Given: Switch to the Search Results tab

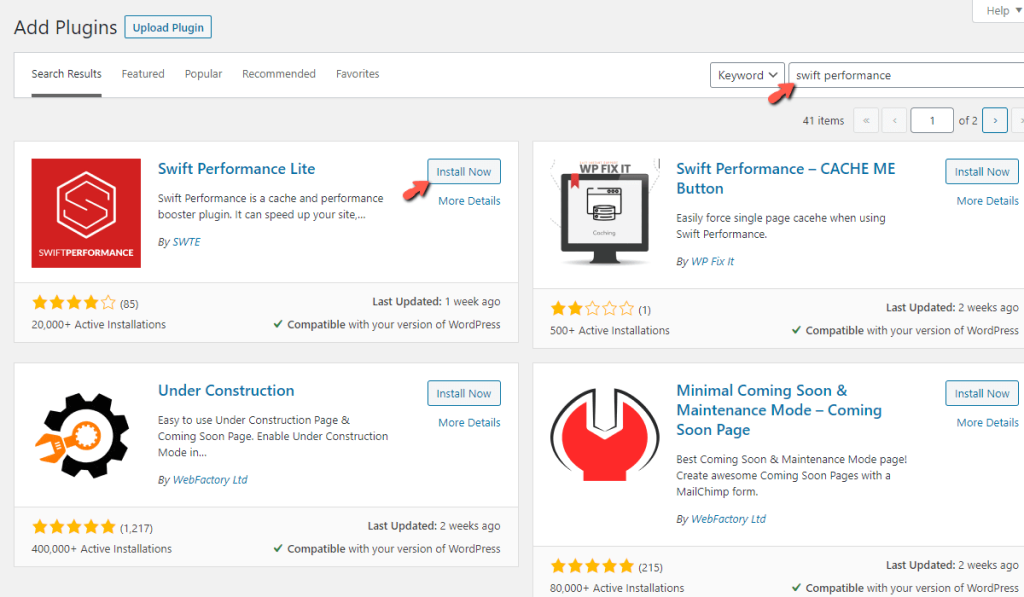Looking at the screenshot, I should (67, 74).
